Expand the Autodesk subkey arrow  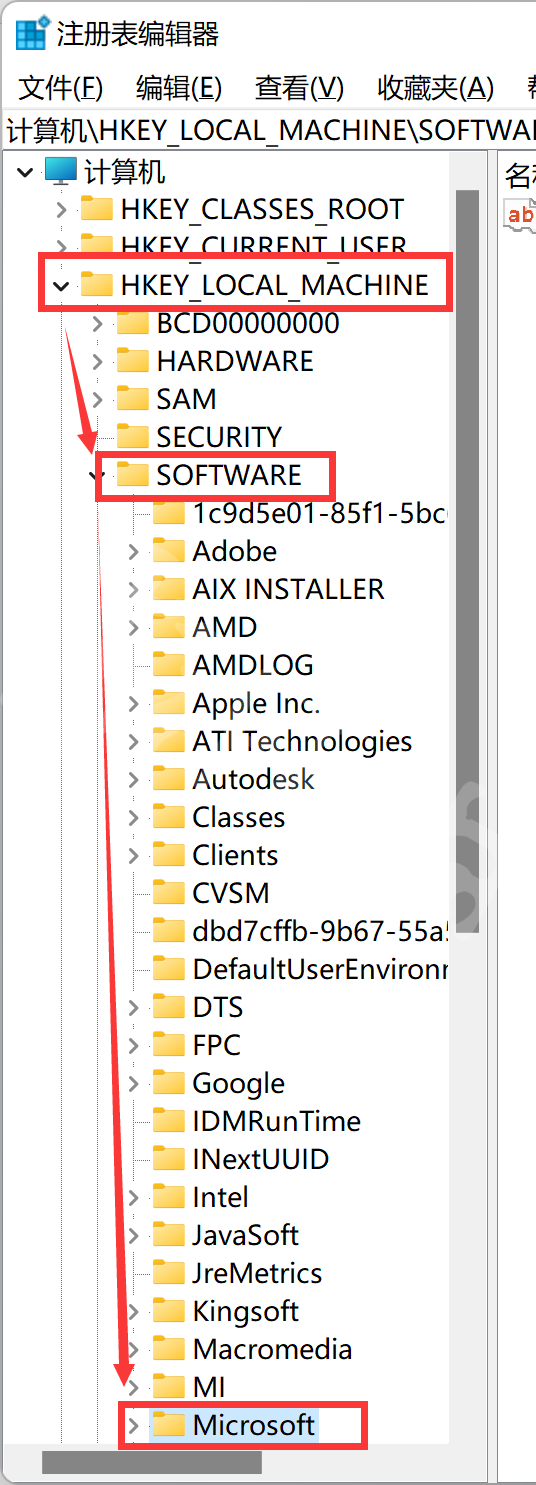tap(134, 779)
